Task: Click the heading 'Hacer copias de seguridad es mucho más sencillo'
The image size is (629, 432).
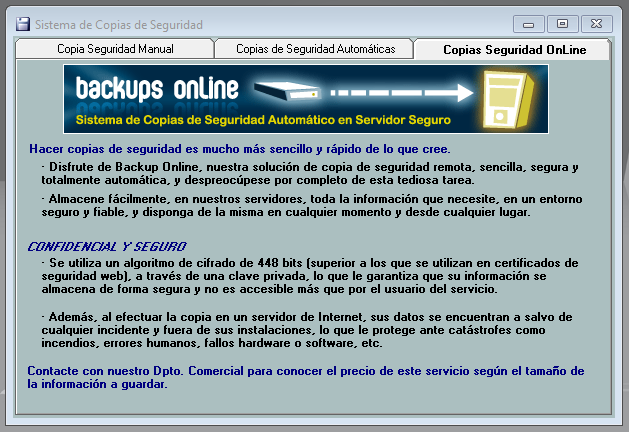Action: [240, 149]
